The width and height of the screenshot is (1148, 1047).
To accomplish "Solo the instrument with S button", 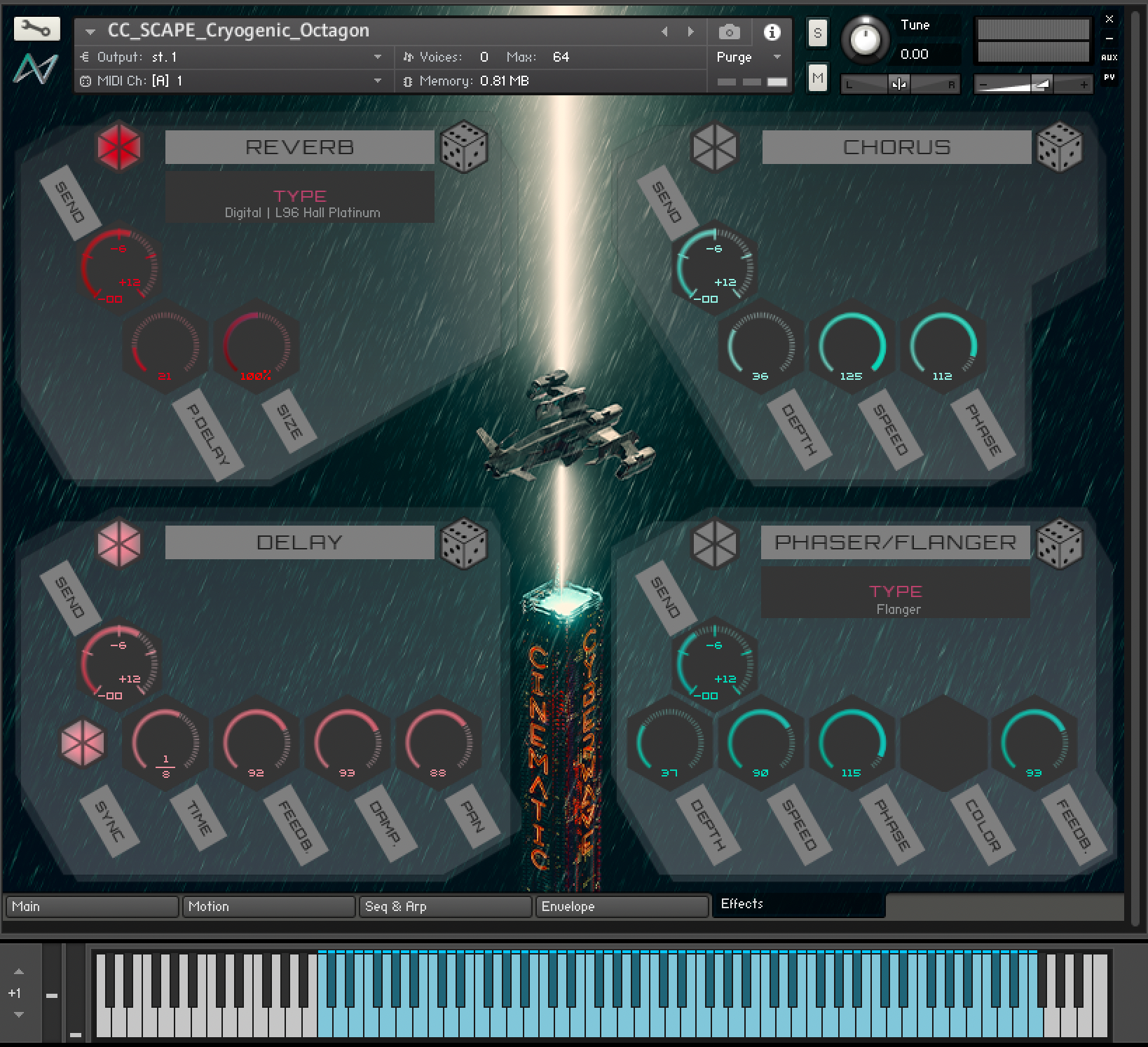I will (817, 33).
